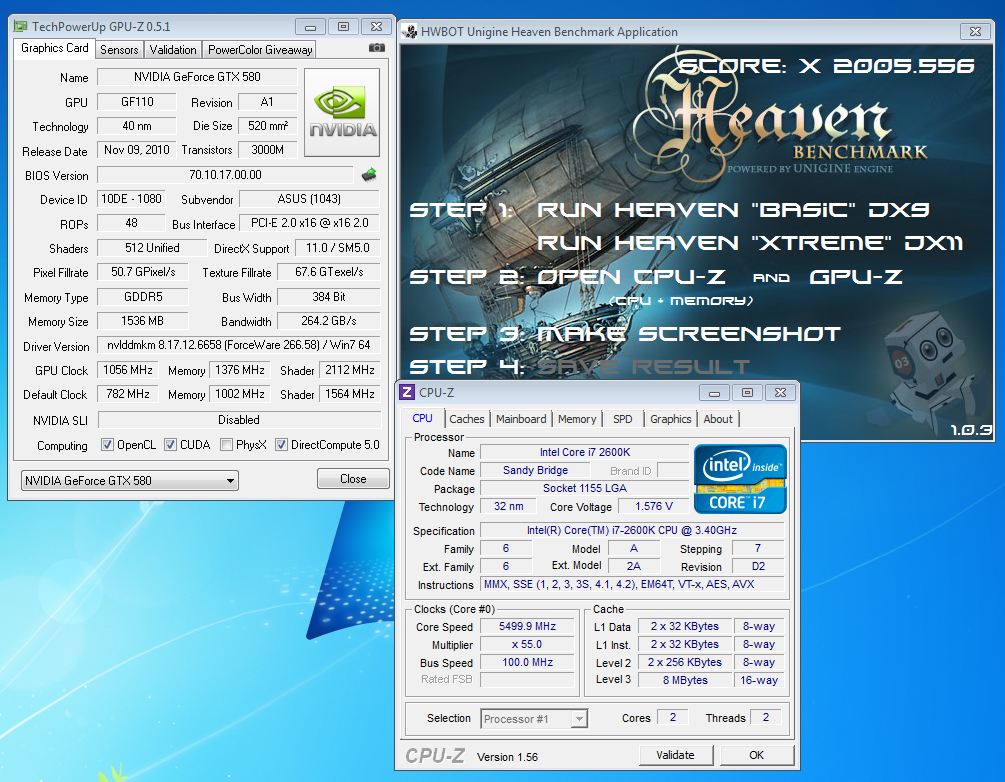Click the Close button in GPU-Z
Screen dimensions: 1005x782
coord(353,479)
